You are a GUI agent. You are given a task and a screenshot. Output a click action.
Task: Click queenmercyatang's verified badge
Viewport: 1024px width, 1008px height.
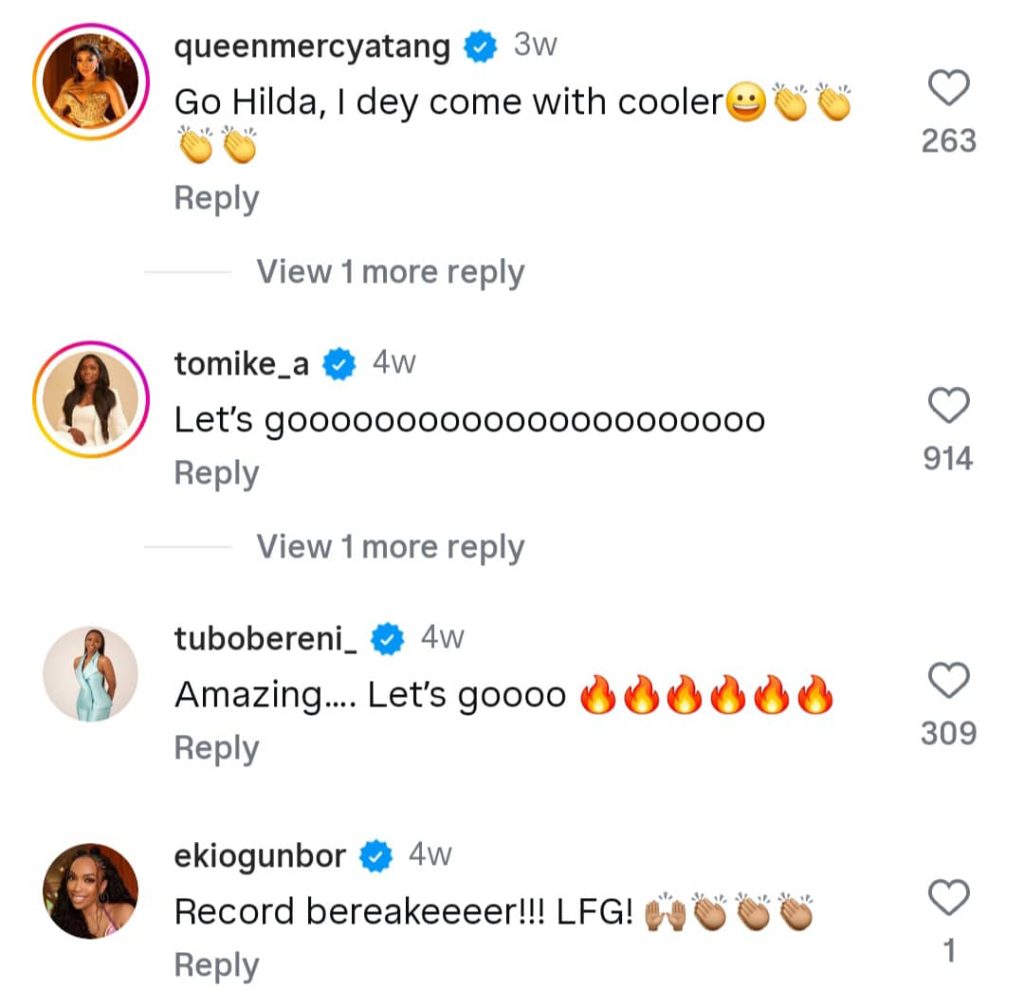pos(481,48)
